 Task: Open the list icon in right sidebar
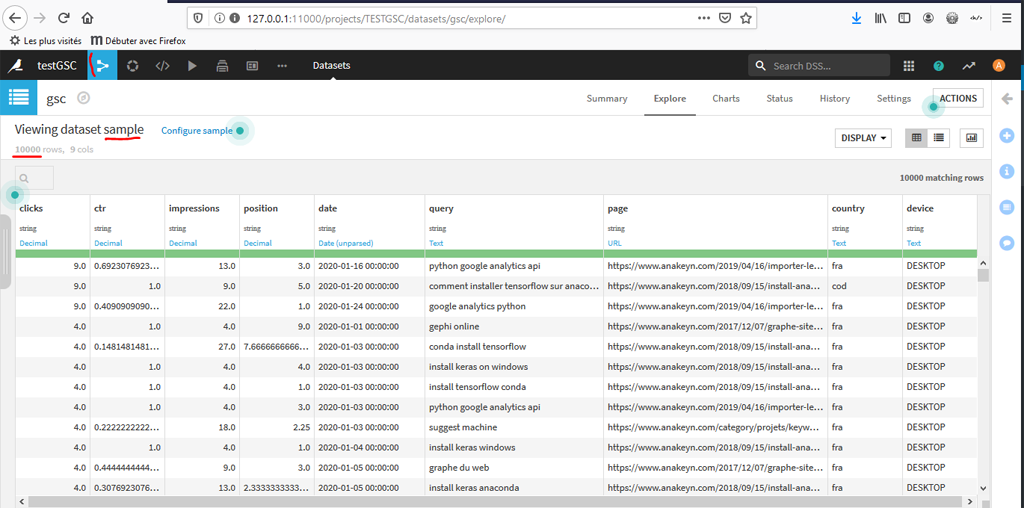[1007, 207]
